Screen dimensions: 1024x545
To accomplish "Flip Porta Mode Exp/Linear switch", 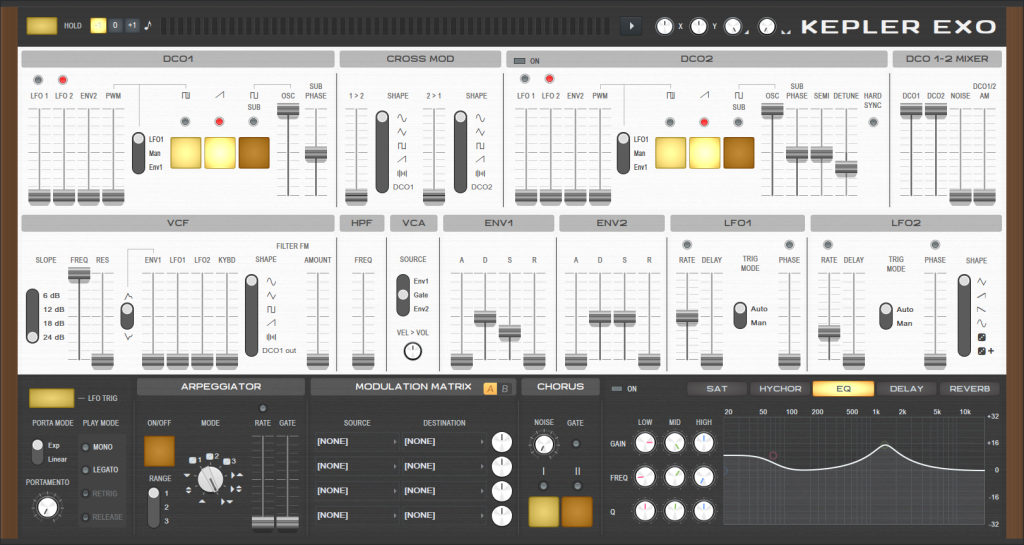I will click(x=37, y=452).
